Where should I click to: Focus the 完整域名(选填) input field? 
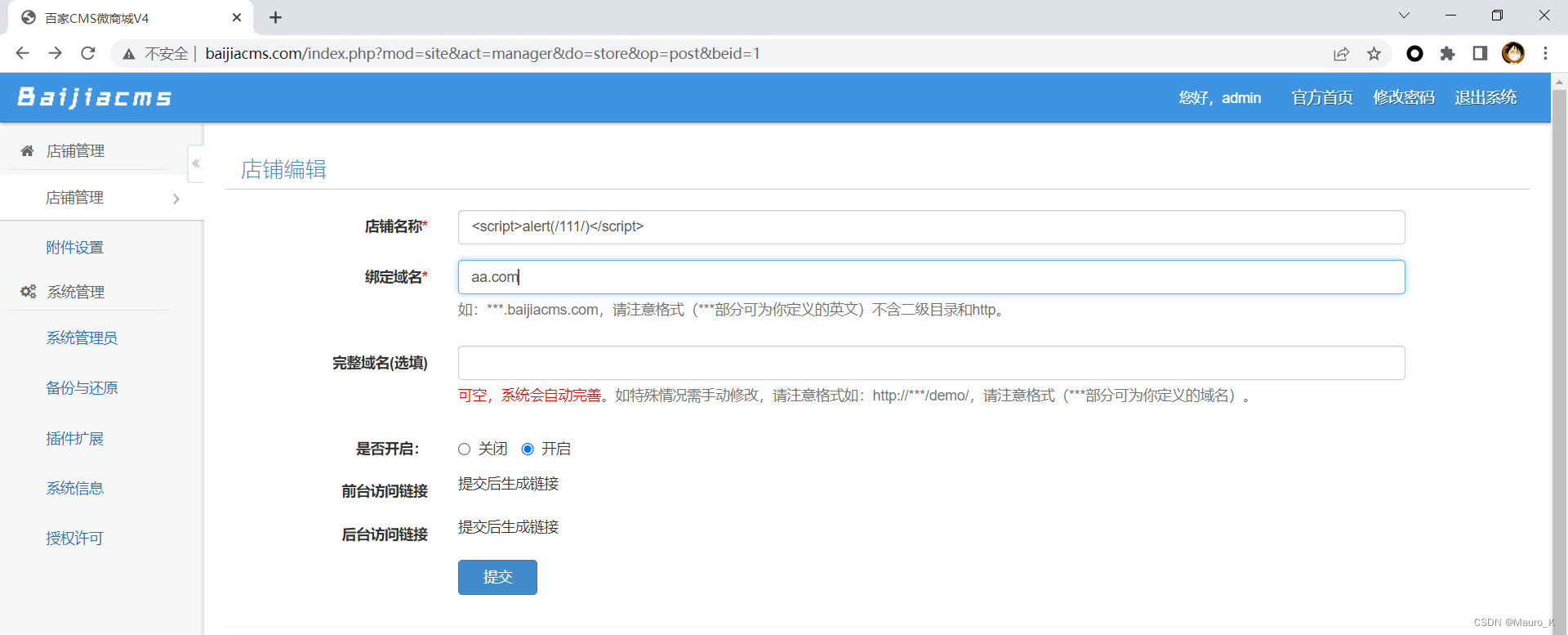(x=931, y=363)
